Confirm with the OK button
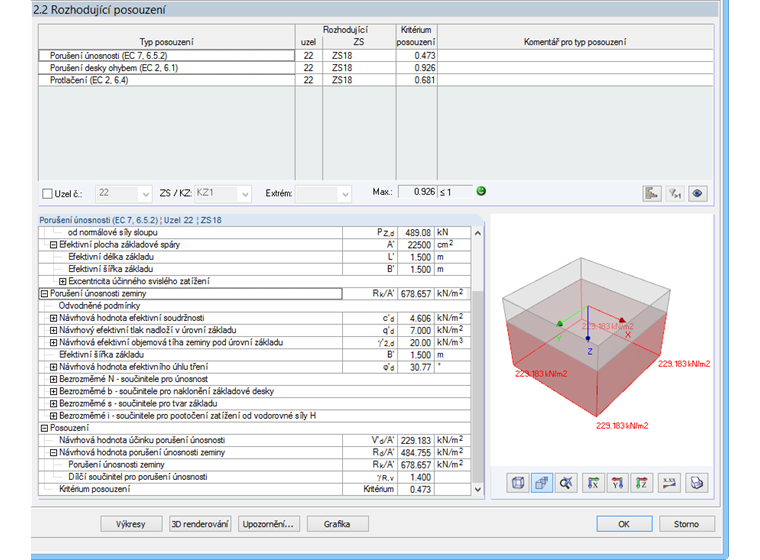760x560 pixels. pyautogui.click(x=624, y=524)
